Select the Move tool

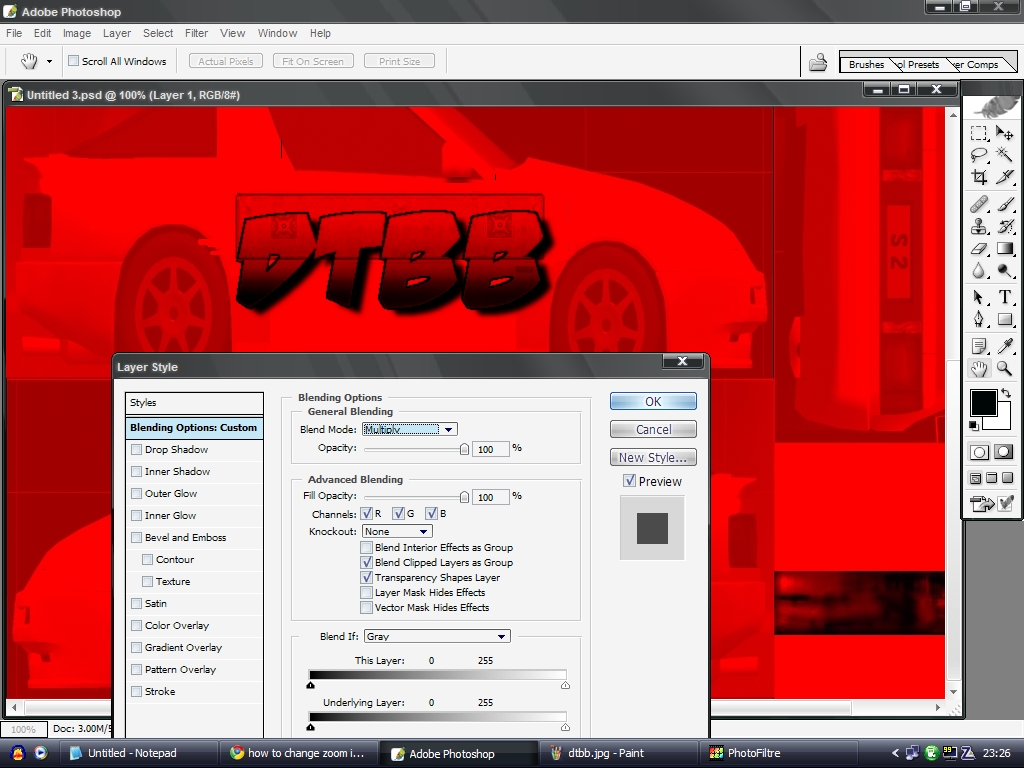pos(1004,133)
